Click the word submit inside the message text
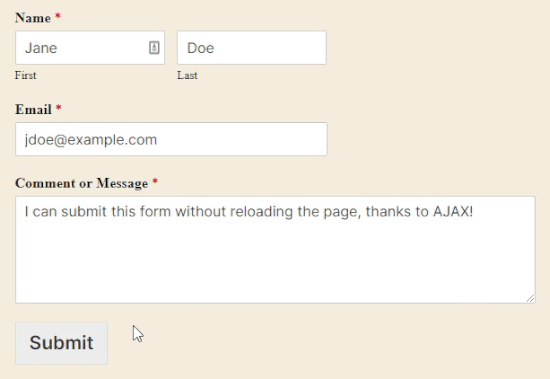 (84, 212)
